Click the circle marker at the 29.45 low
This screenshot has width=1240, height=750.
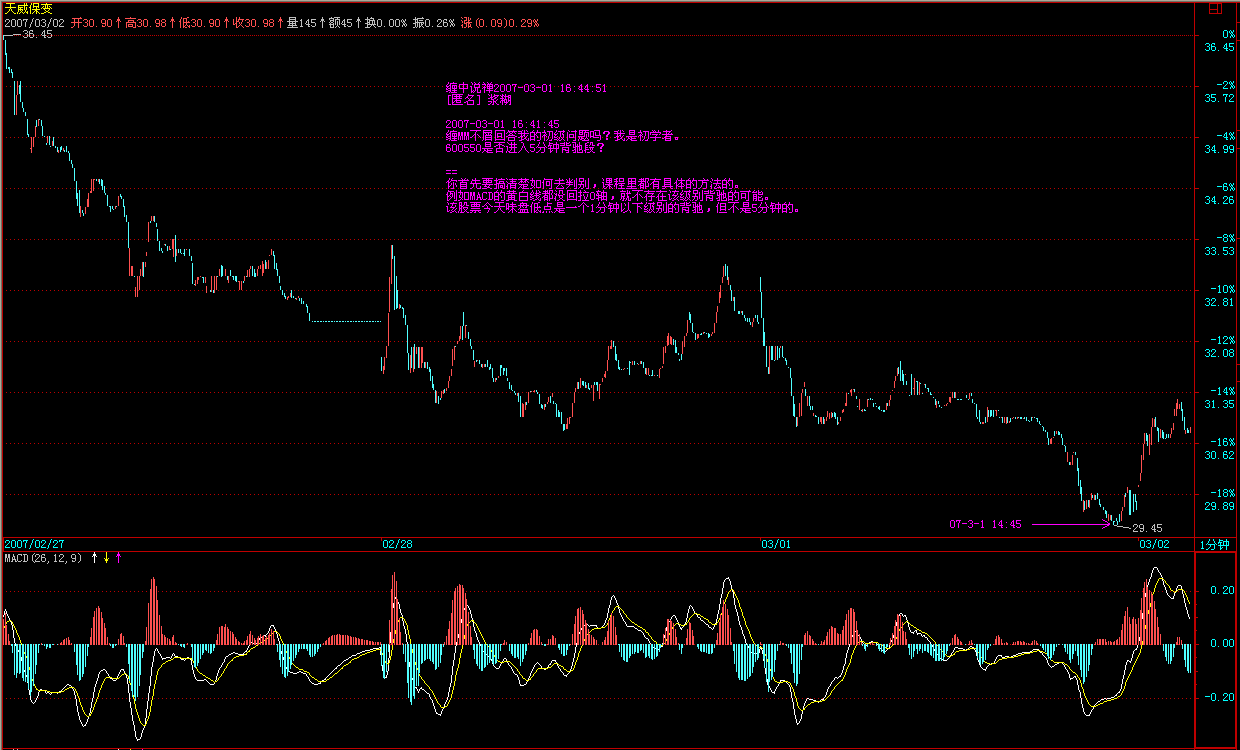1114,521
